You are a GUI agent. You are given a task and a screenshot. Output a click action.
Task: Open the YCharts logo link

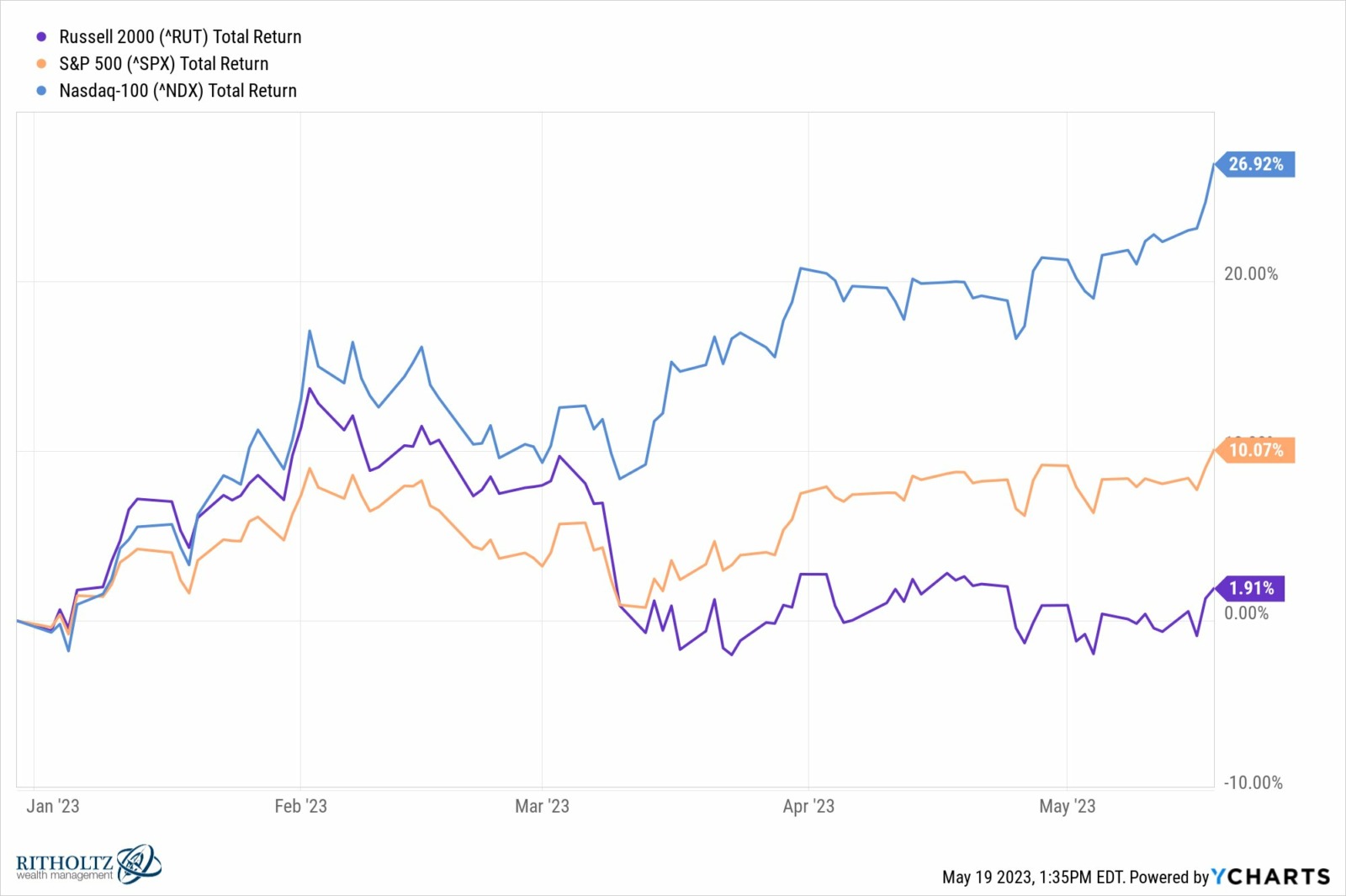point(1270,877)
